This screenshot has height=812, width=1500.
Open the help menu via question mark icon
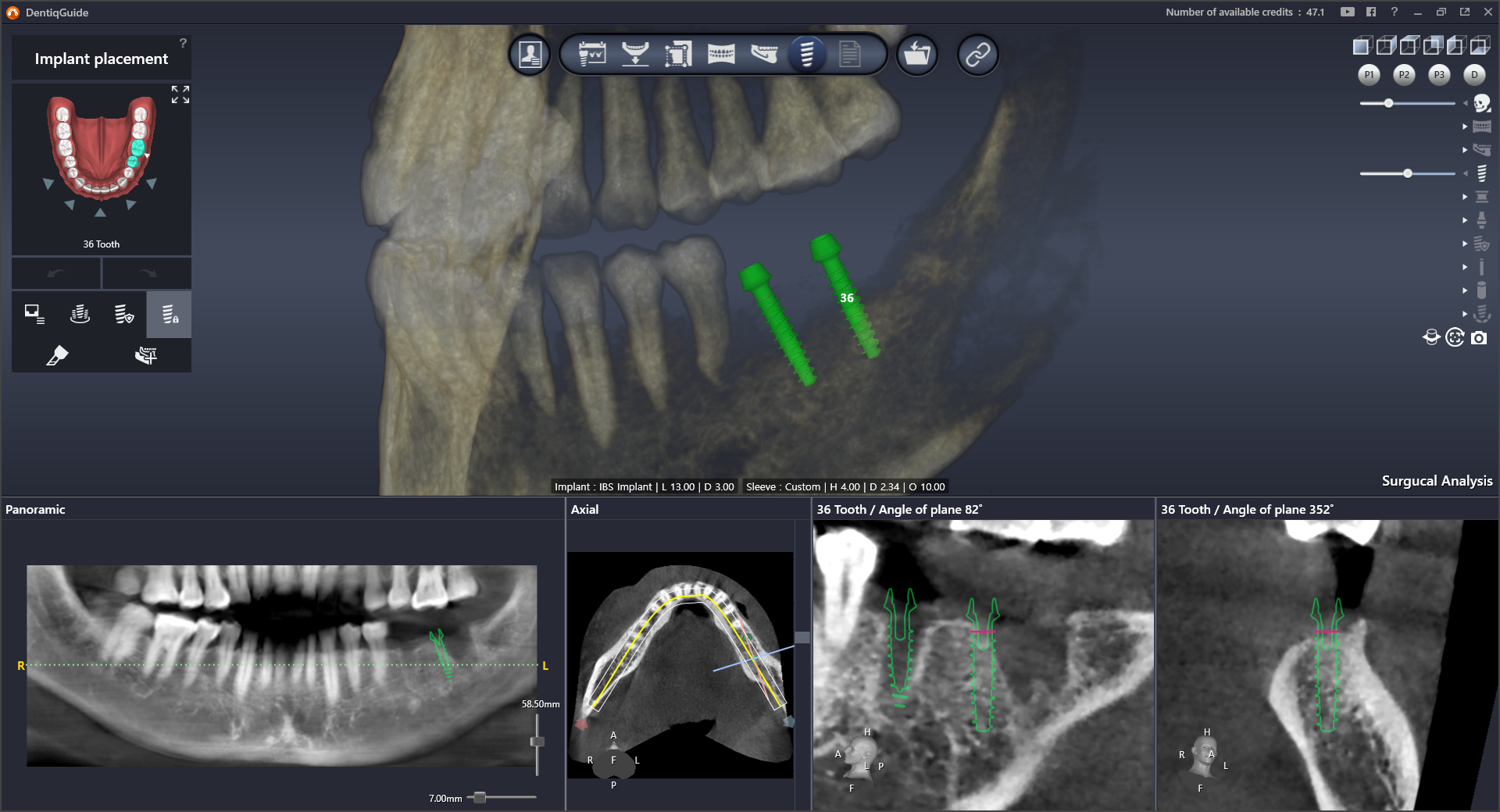tap(1394, 12)
